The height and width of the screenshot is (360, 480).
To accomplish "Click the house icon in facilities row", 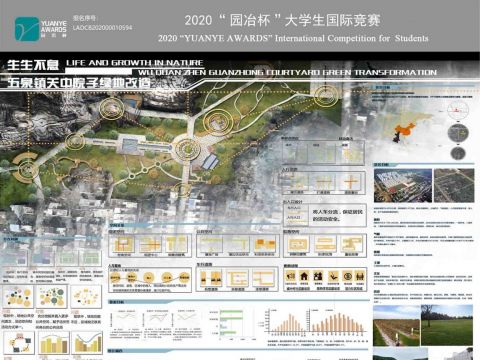I will point(304,276).
